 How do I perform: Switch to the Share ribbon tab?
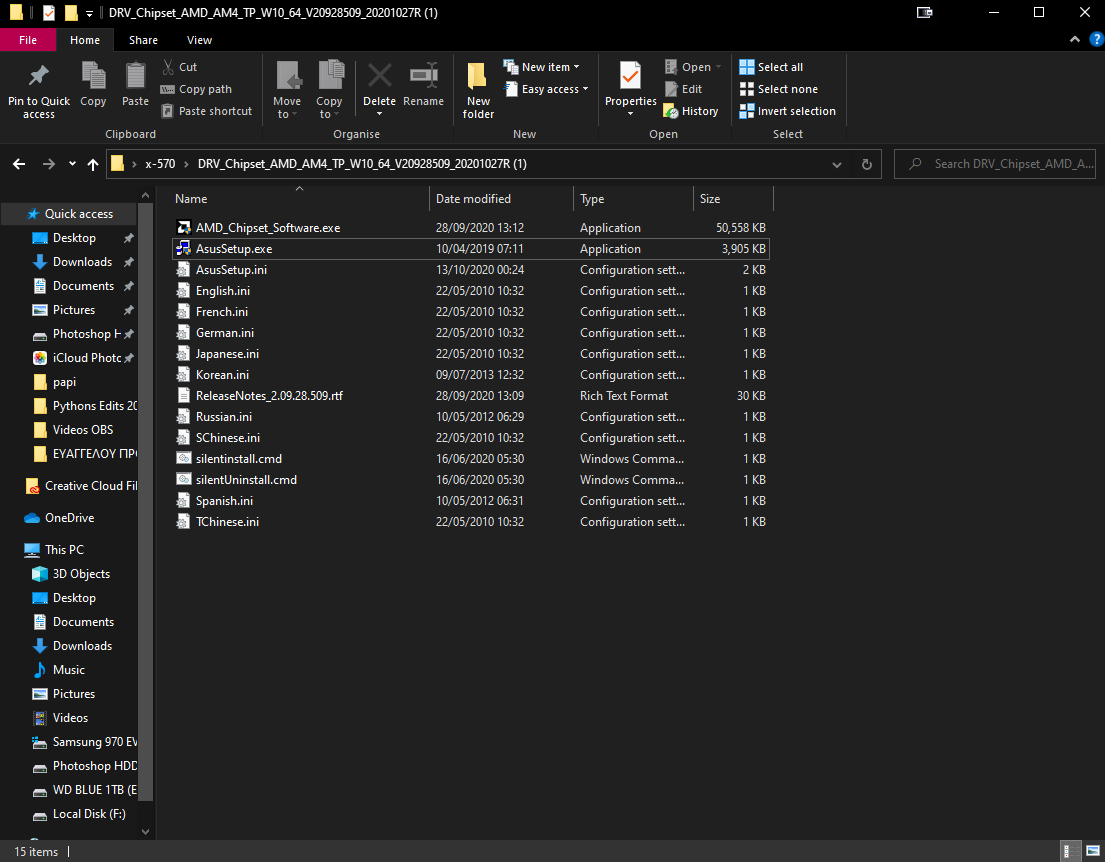pyautogui.click(x=143, y=40)
